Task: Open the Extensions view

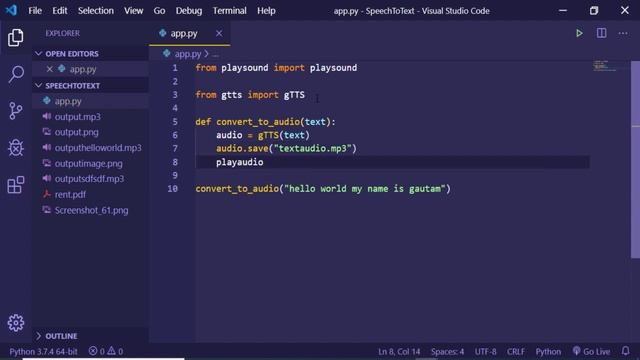Action: click(x=16, y=184)
